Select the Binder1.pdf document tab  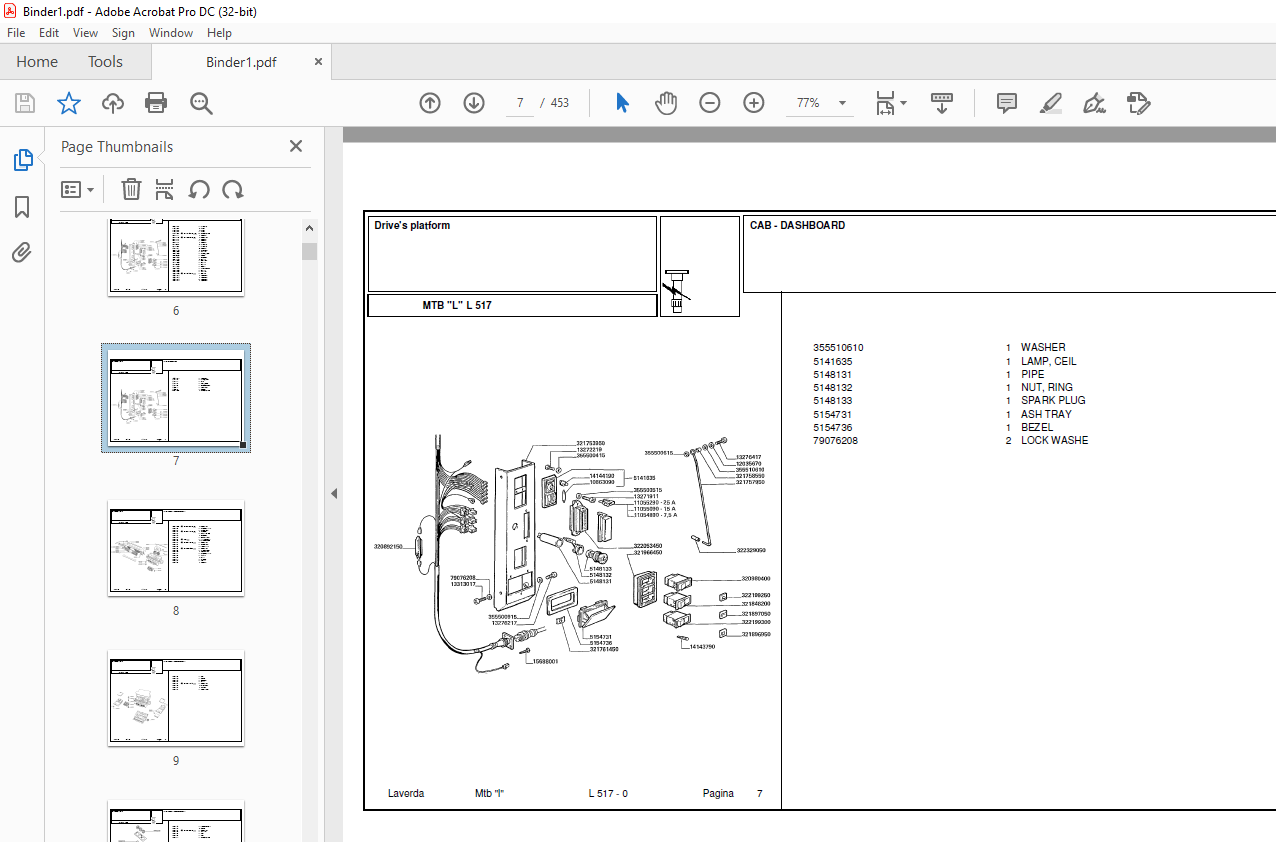coord(241,62)
